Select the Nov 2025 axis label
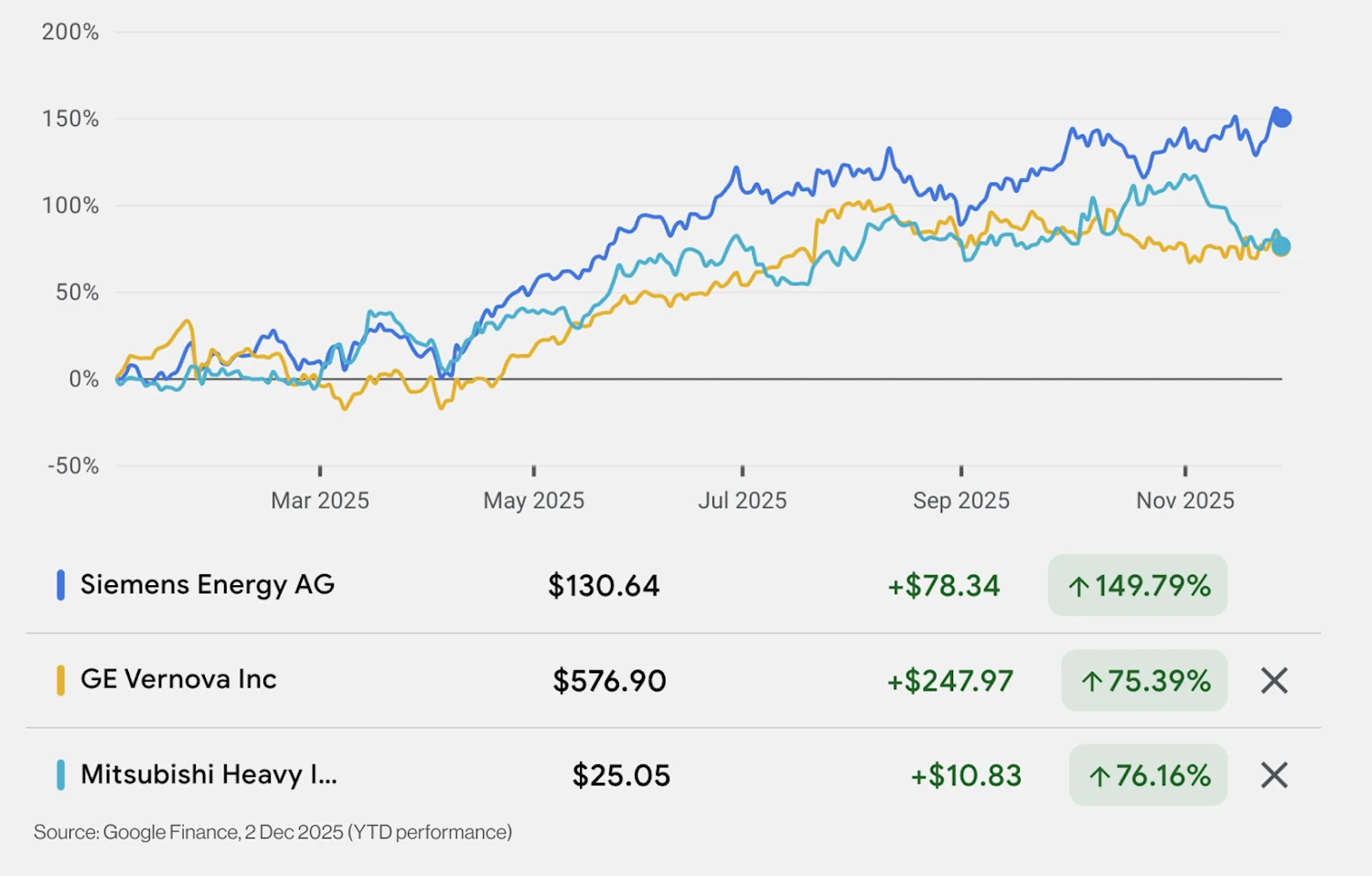 (x=1184, y=500)
